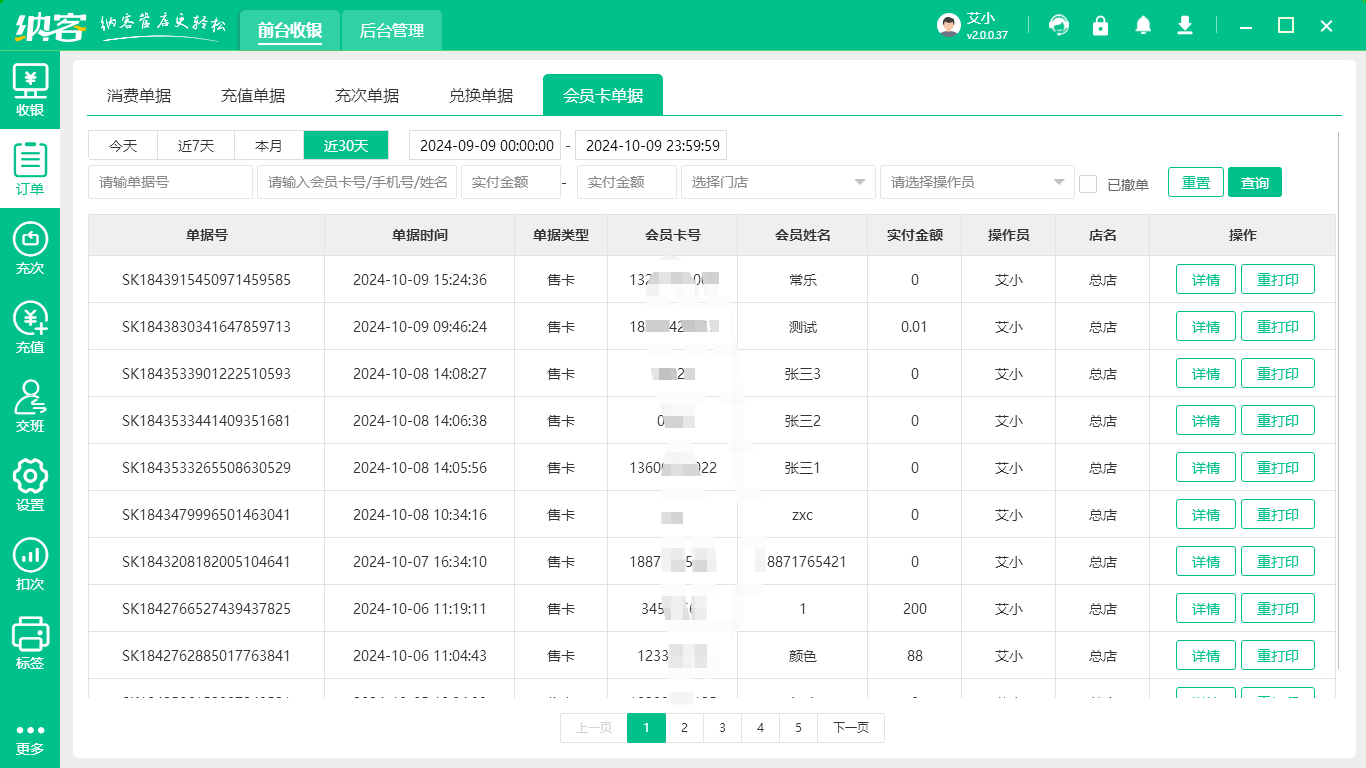
Task: Open the 充次 sidebar icon
Action: 30,248
